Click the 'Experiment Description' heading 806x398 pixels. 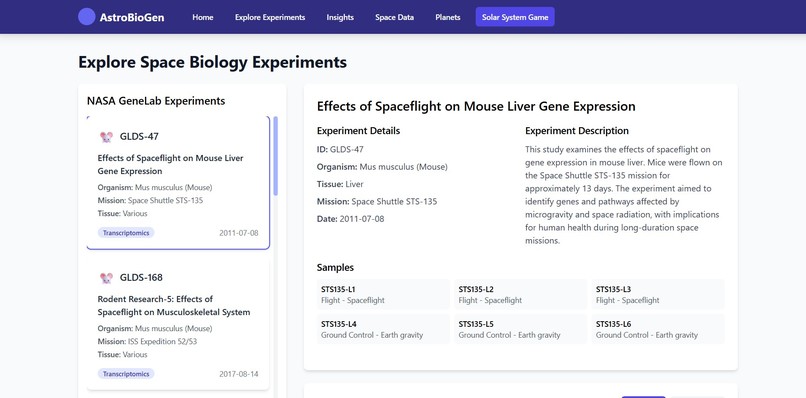point(577,131)
